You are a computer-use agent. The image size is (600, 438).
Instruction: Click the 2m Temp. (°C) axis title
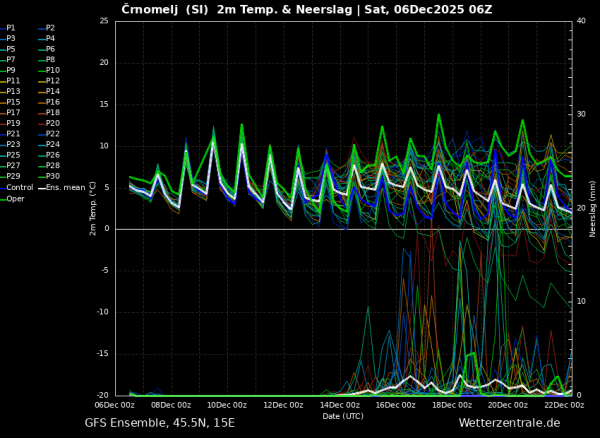(93, 208)
